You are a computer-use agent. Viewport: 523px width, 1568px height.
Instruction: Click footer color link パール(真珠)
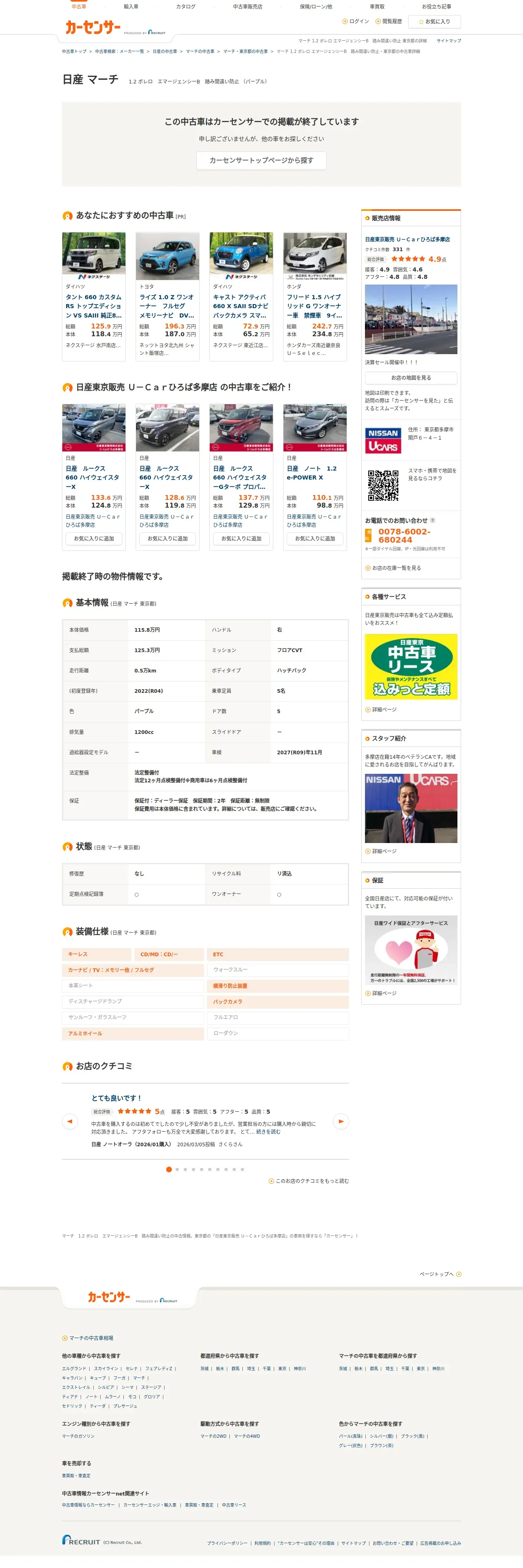click(350, 1436)
